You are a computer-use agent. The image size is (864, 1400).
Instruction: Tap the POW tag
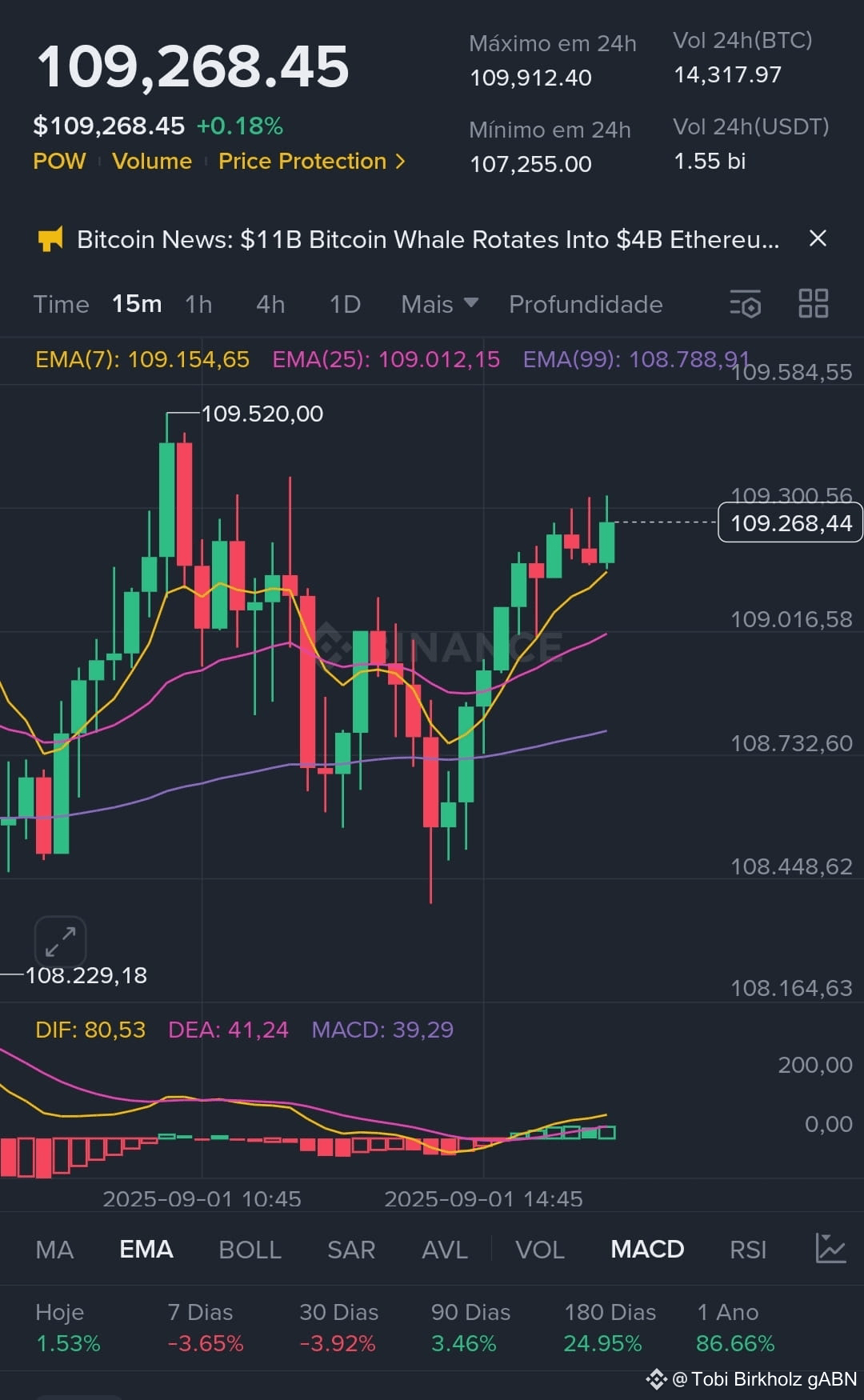pyautogui.click(x=59, y=161)
